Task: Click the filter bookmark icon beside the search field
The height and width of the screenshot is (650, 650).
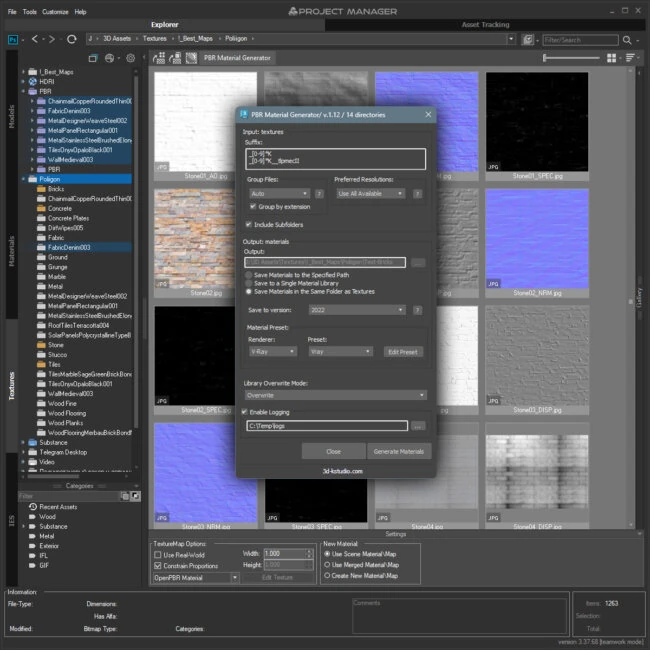Action: tap(528, 40)
